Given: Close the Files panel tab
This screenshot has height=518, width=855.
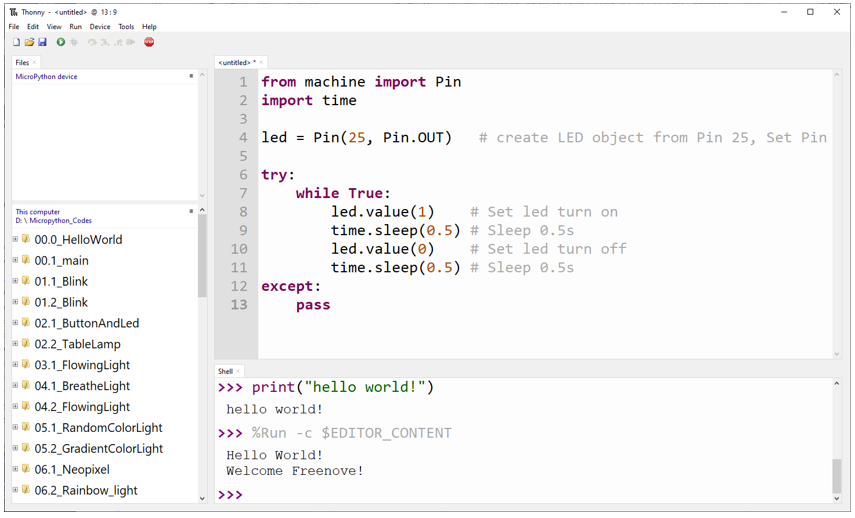Looking at the screenshot, I should [34, 63].
